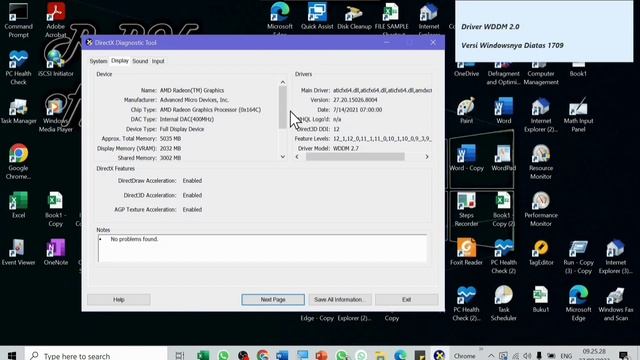Select Internet Explorer (3) desktop icon
The image size is (640, 360).
click(x=616, y=257)
